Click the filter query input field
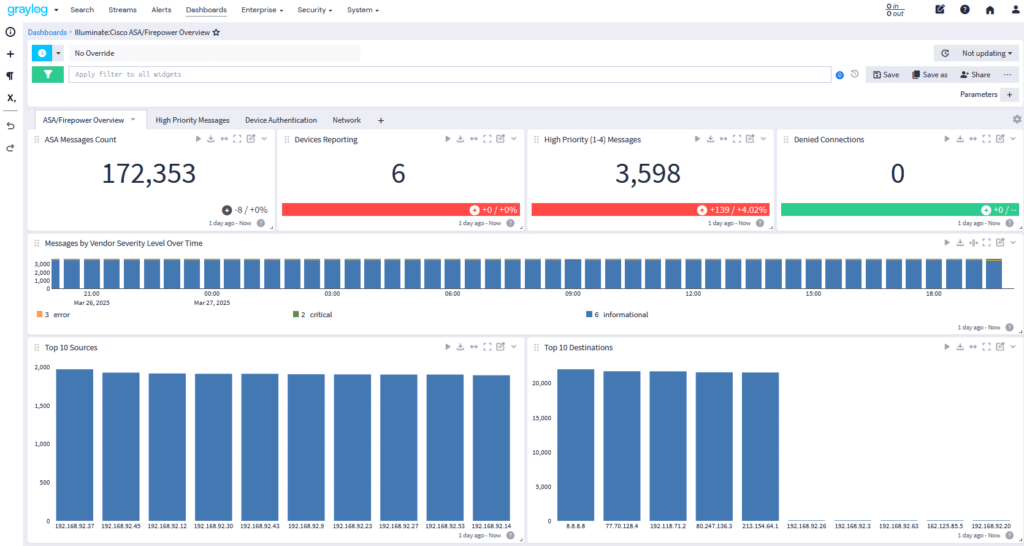The width and height of the screenshot is (1024, 546). [x=449, y=74]
